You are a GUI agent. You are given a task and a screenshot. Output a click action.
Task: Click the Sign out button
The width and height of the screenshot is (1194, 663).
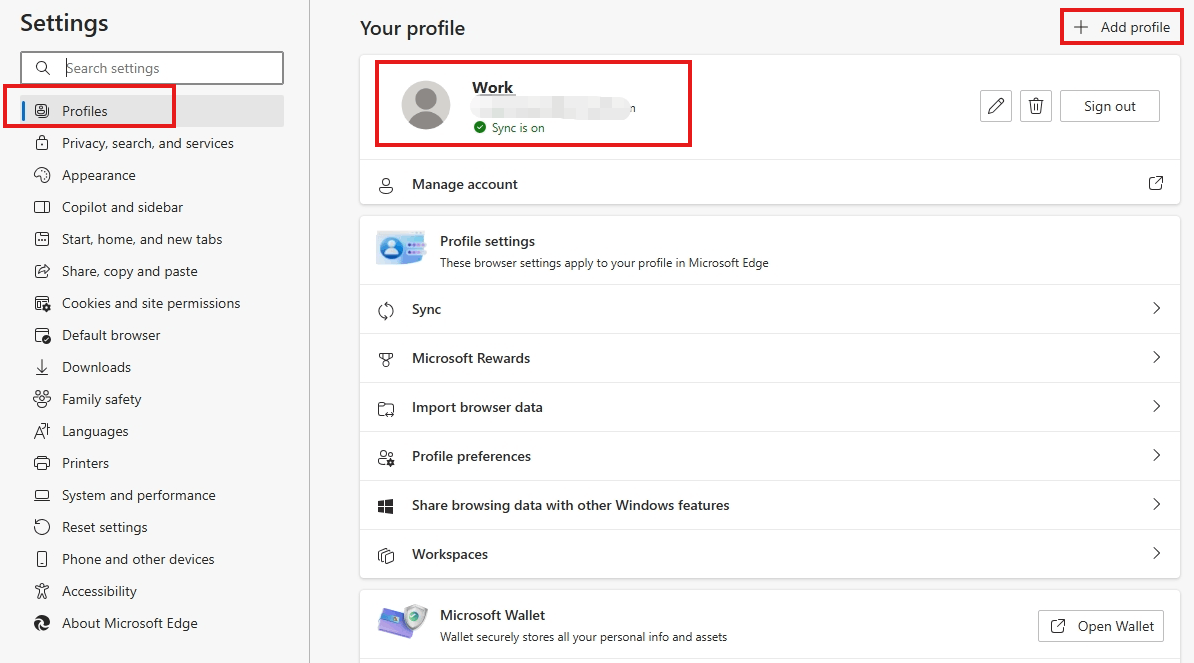(x=1109, y=105)
